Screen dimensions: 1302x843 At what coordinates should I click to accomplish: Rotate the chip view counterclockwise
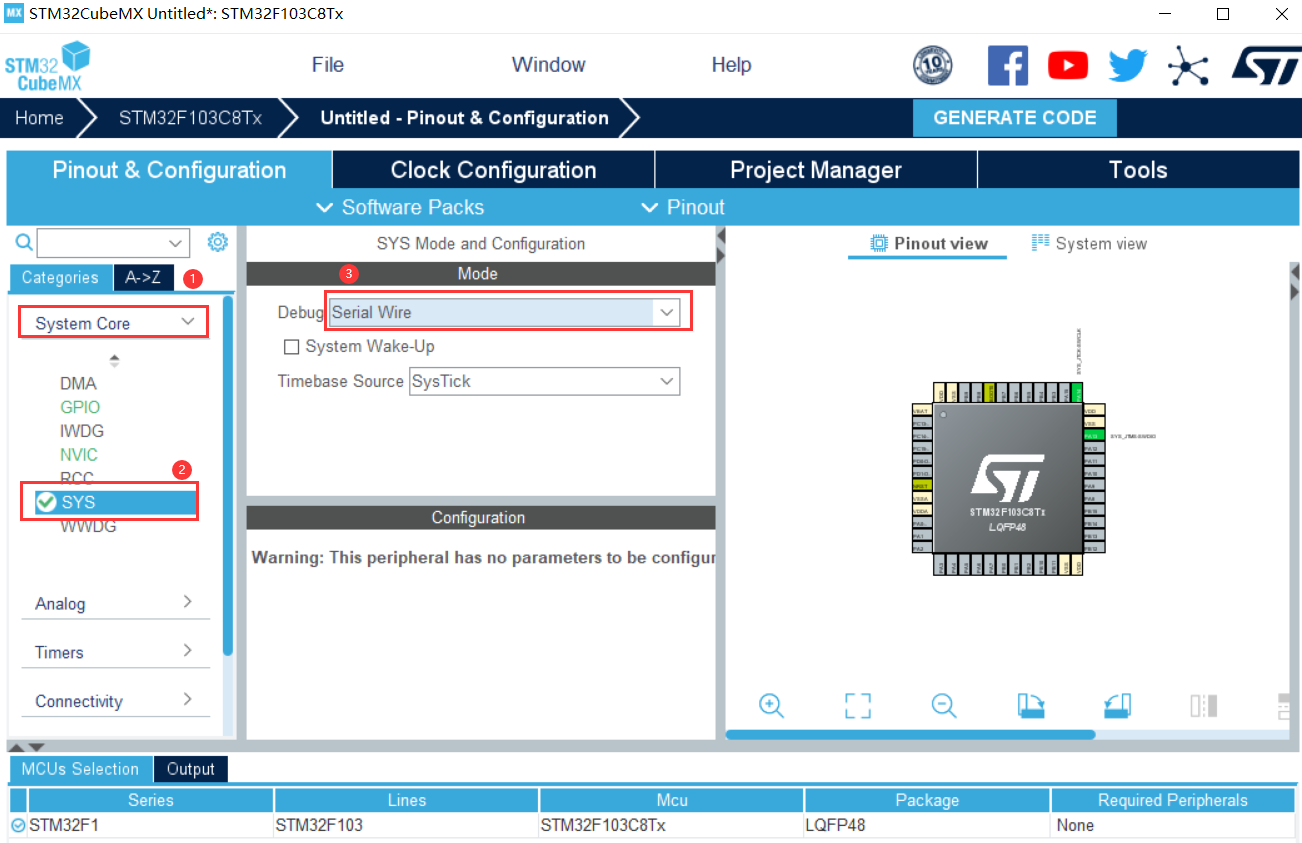1117,706
